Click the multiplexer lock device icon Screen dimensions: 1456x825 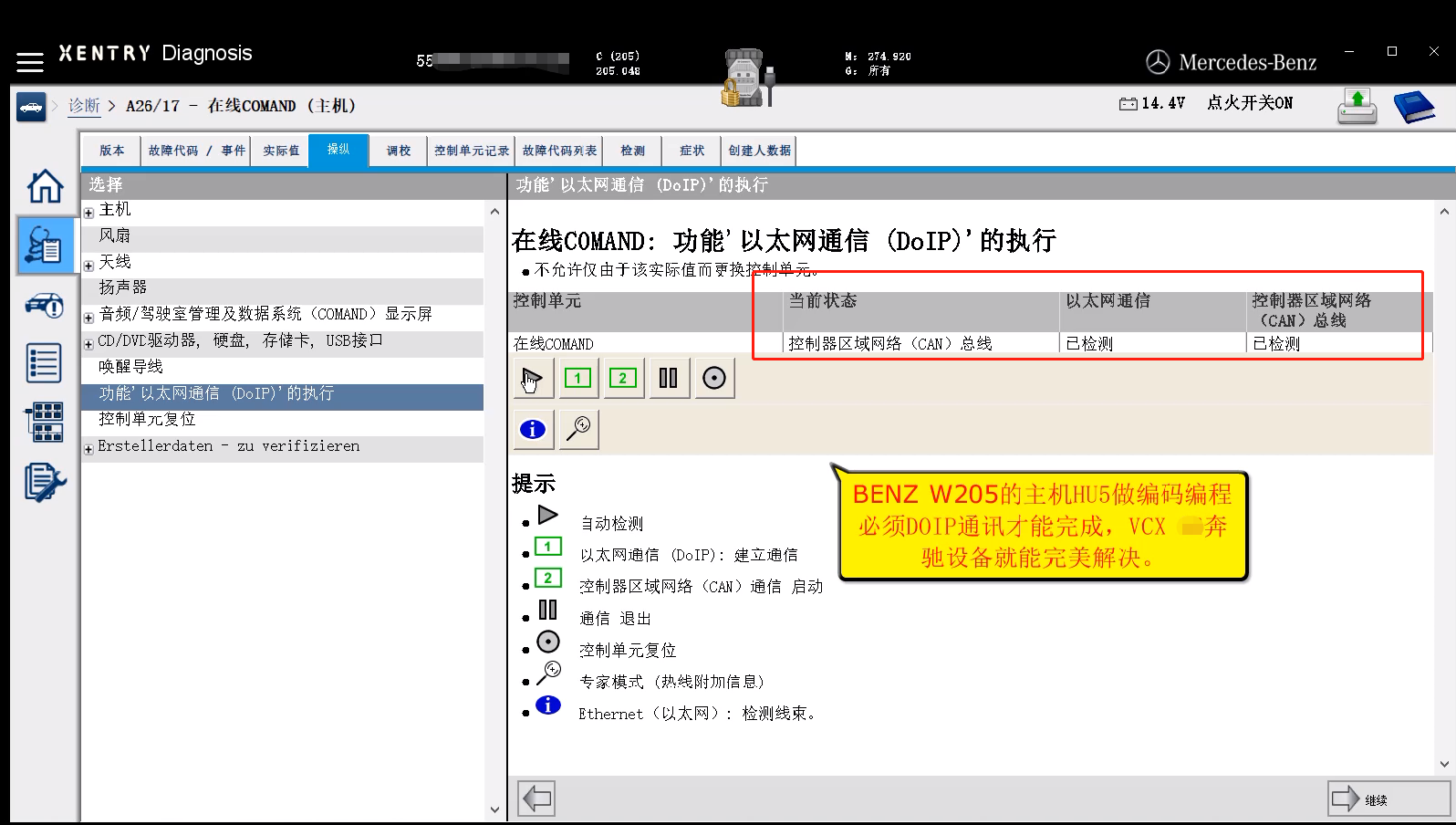748,78
